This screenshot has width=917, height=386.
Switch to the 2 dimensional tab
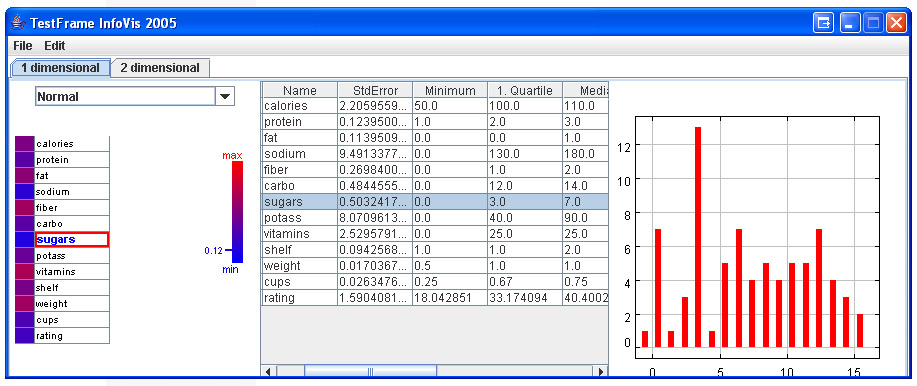pyautogui.click(x=160, y=68)
